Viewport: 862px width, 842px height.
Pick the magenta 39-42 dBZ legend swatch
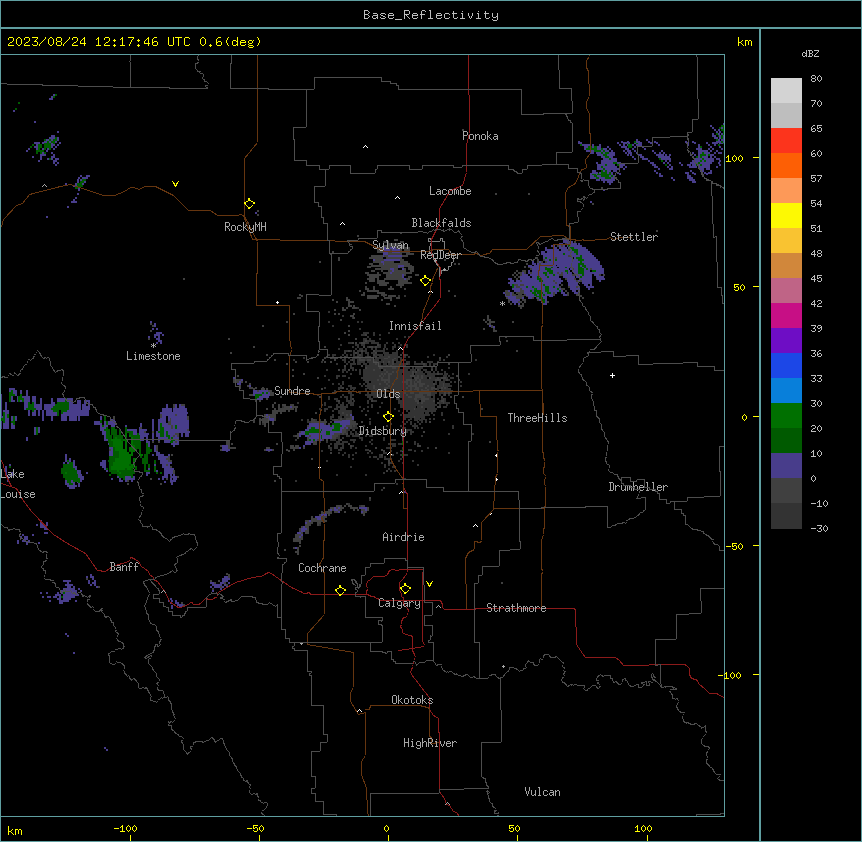(786, 315)
